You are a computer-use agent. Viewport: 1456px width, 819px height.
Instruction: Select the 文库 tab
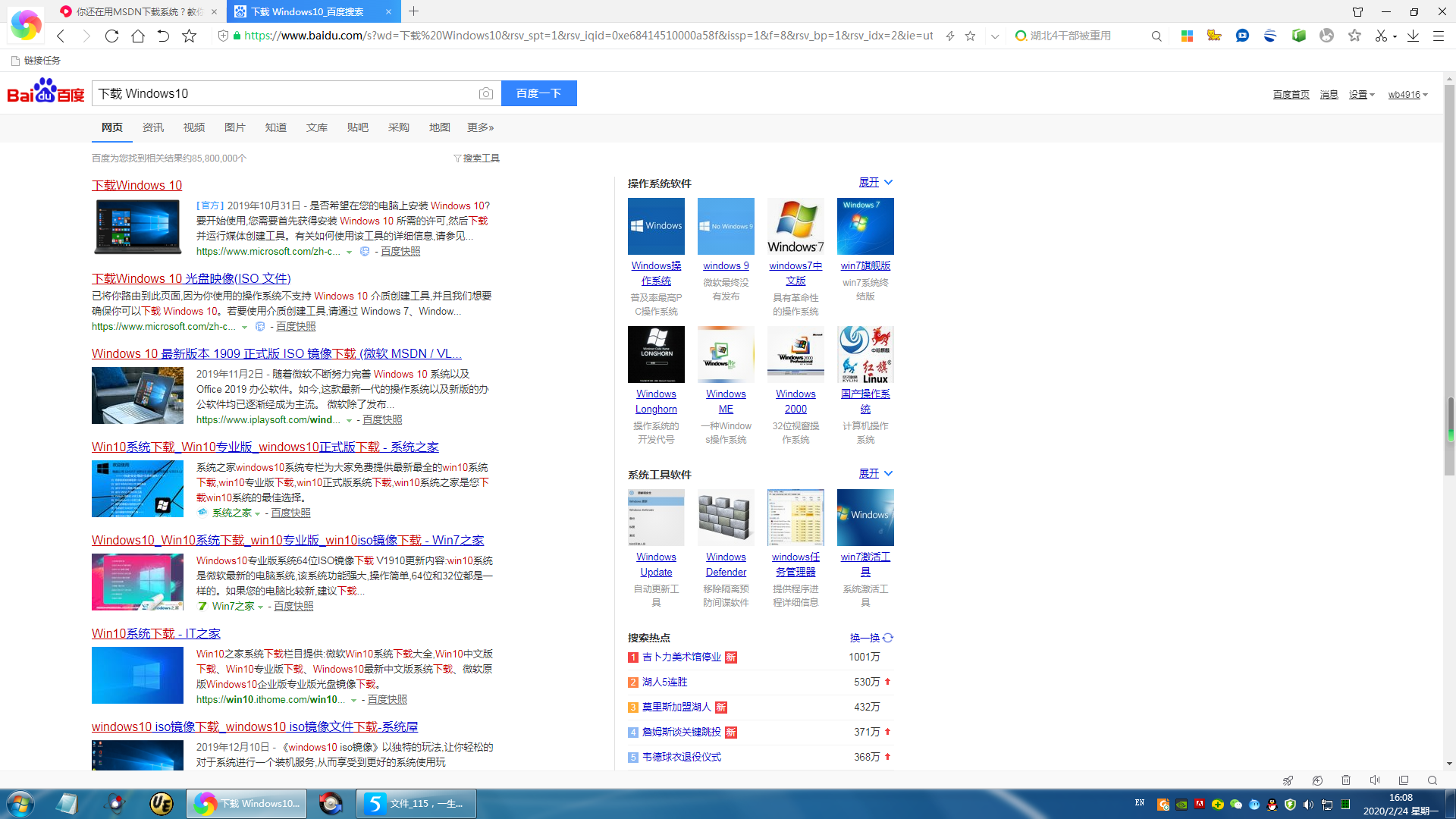pos(317,127)
